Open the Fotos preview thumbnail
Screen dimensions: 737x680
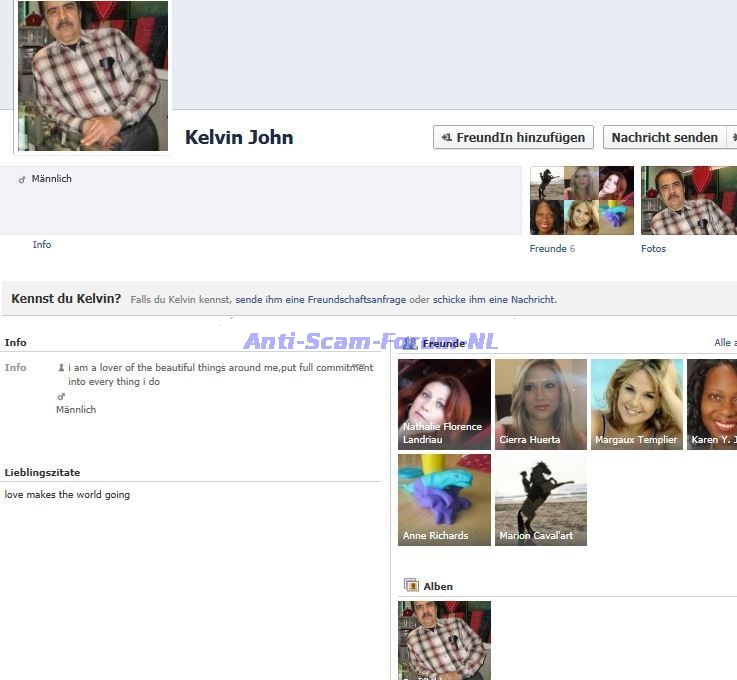(688, 200)
